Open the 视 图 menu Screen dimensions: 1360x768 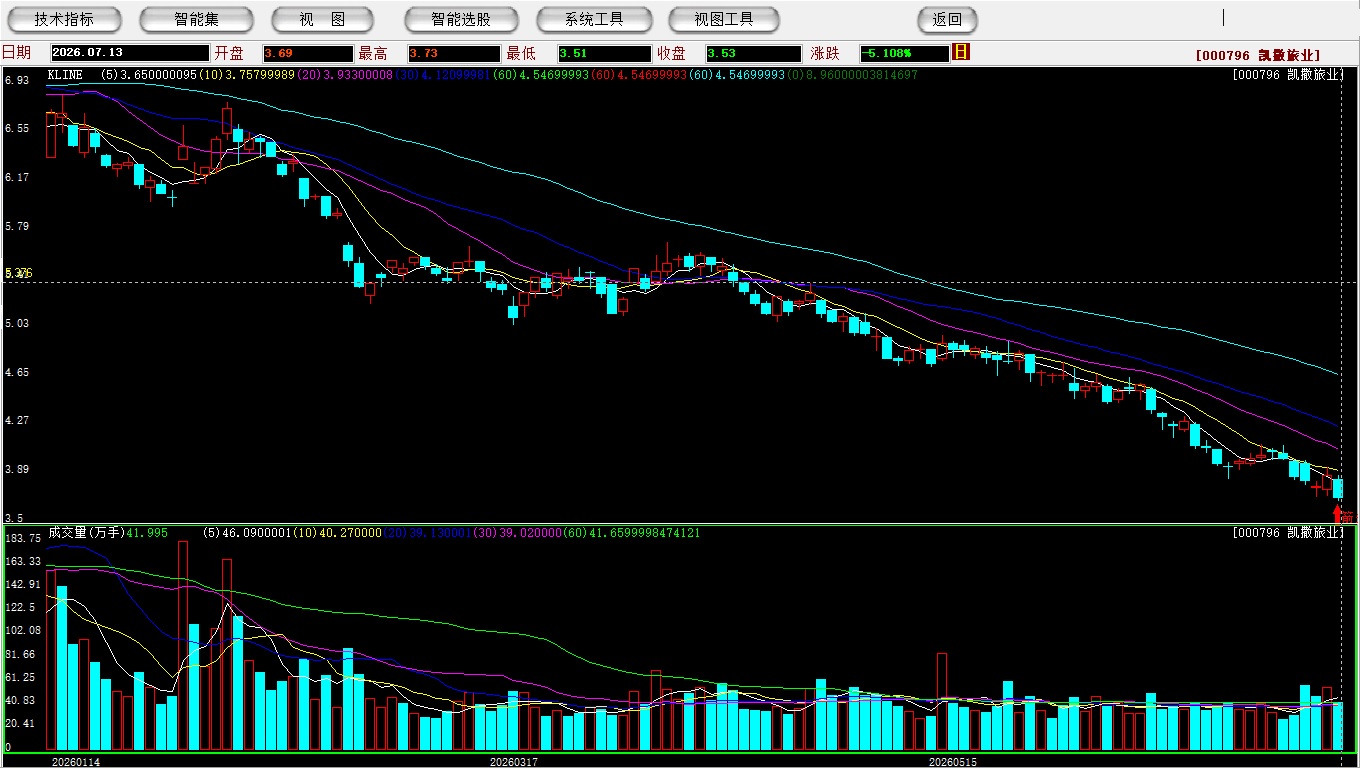323,19
